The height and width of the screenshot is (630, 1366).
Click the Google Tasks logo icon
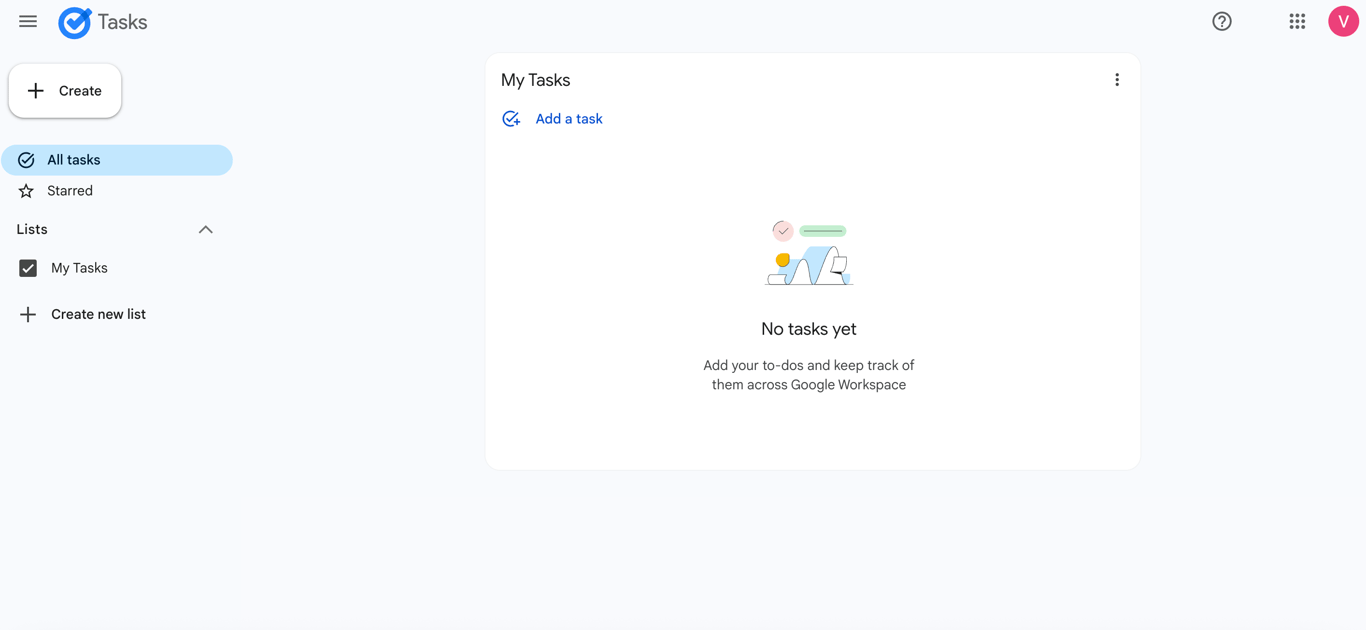pos(74,22)
